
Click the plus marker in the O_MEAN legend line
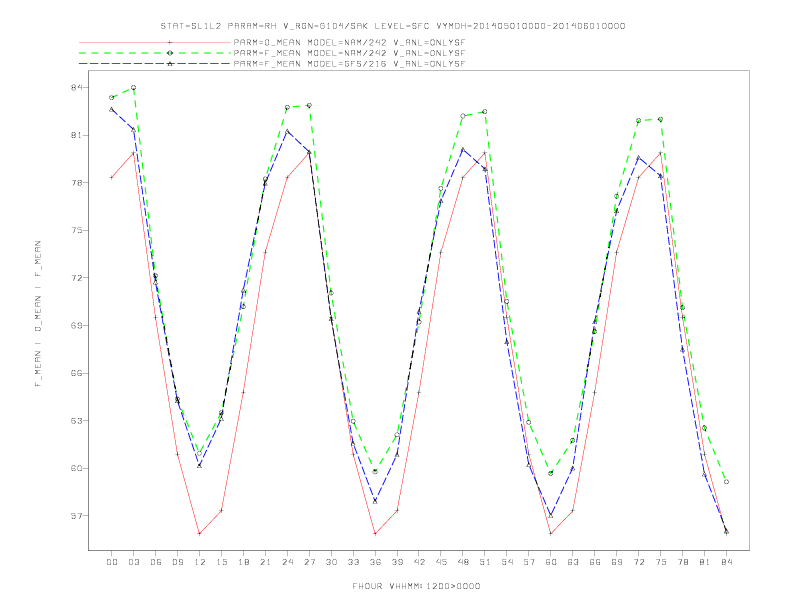click(x=170, y=42)
